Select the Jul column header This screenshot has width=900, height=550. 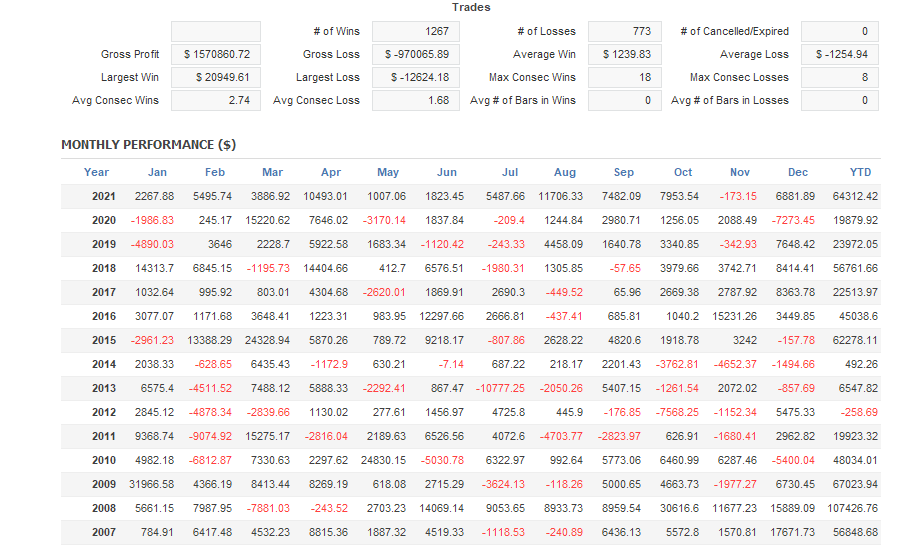click(509, 172)
